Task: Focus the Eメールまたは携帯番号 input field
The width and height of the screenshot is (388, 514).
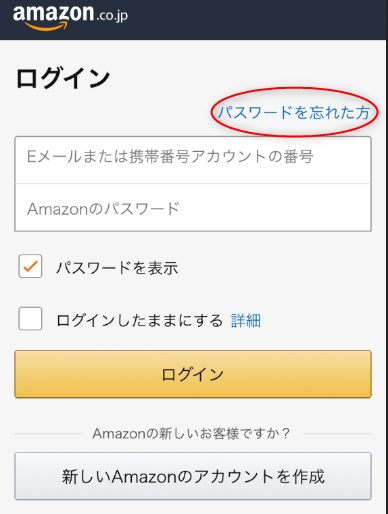Action: tap(193, 160)
